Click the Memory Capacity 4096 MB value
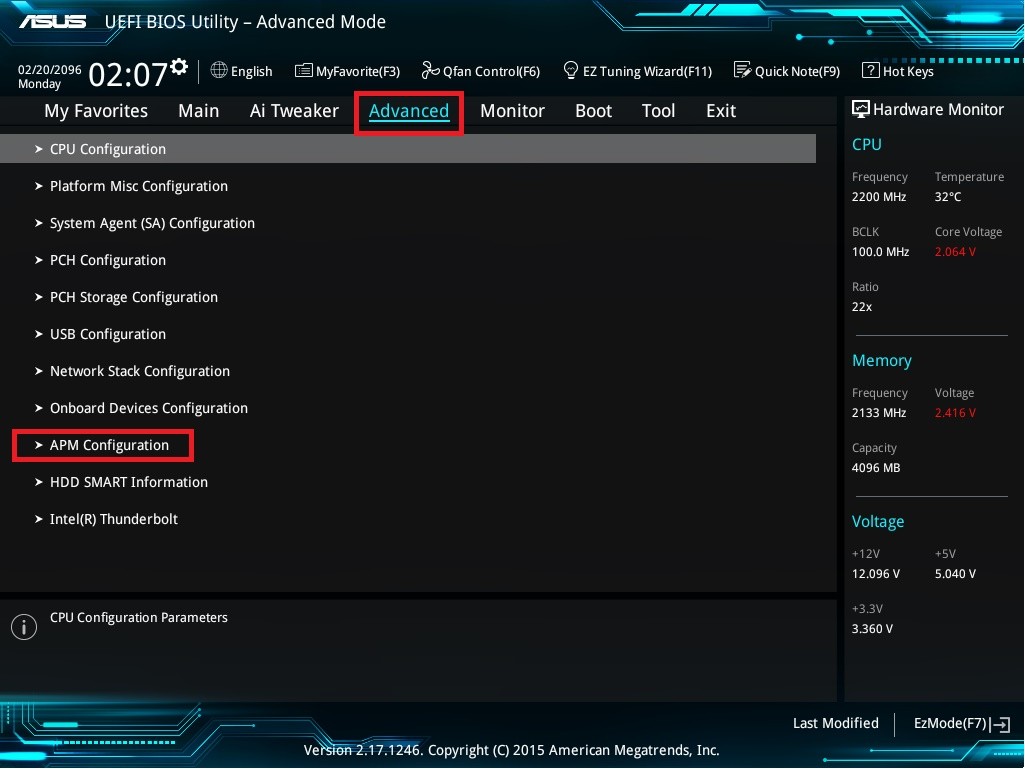Viewport: 1025px width, 769px height. click(x=876, y=468)
